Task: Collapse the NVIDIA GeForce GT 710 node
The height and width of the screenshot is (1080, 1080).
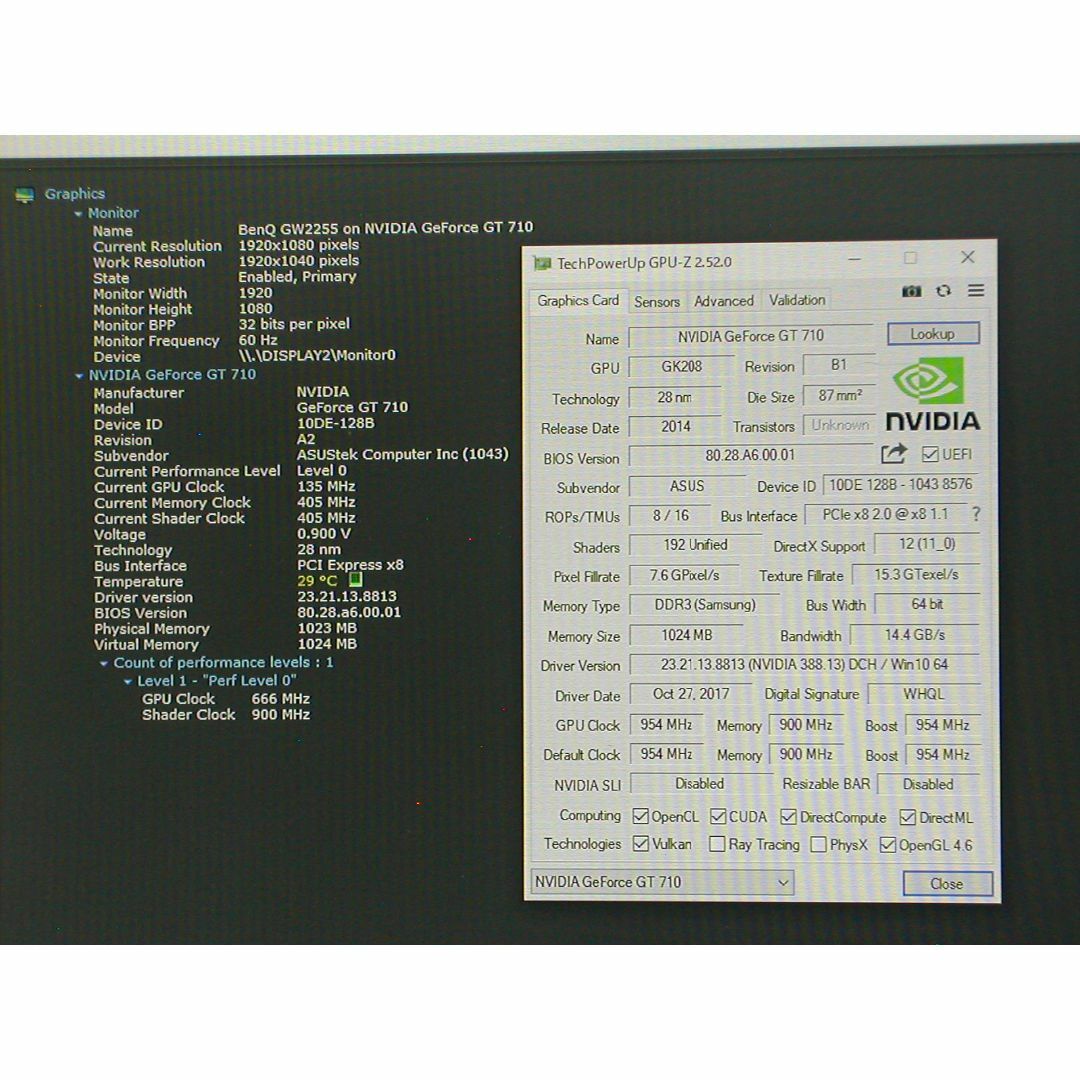Action: click(79, 375)
